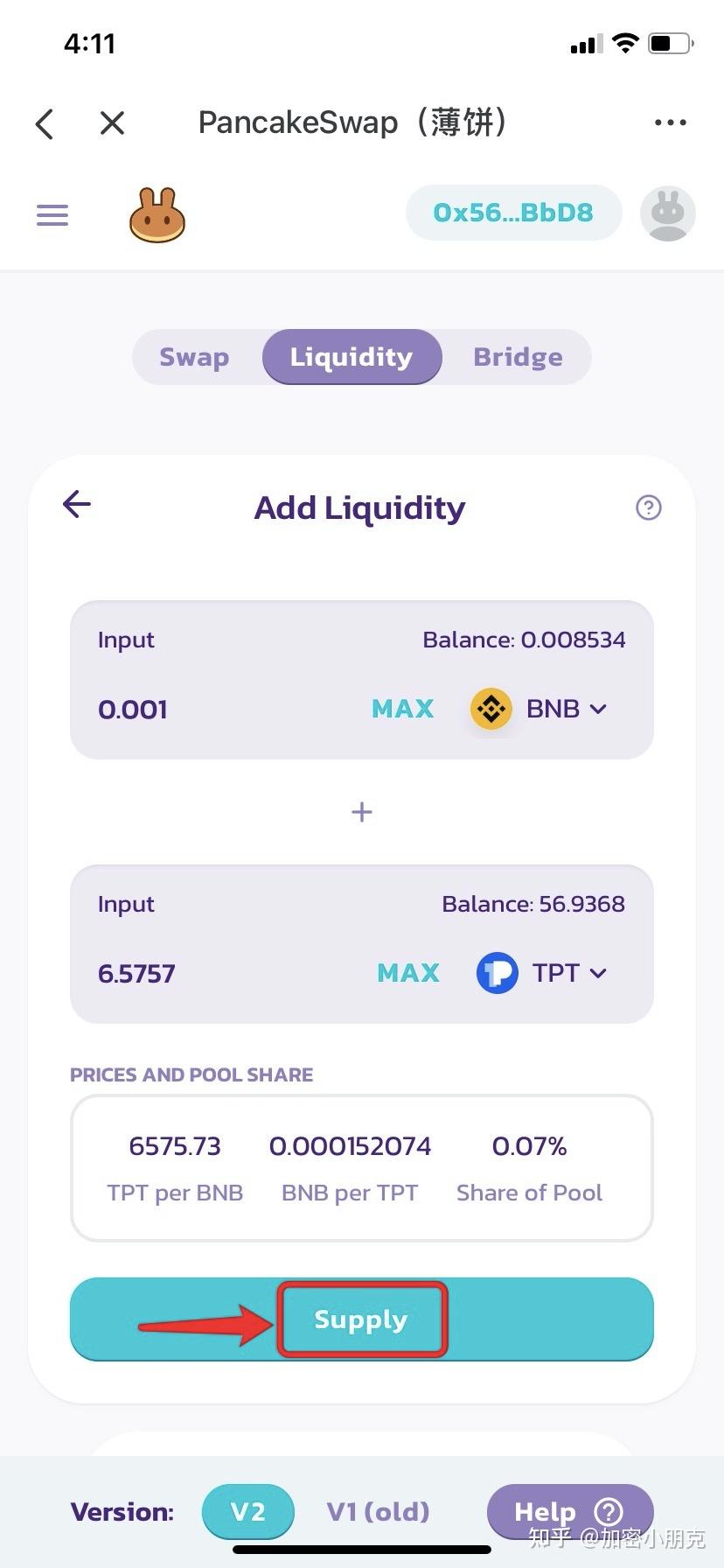Go back using the Add Liquidity arrow
The width and height of the screenshot is (724, 1568).
click(77, 504)
